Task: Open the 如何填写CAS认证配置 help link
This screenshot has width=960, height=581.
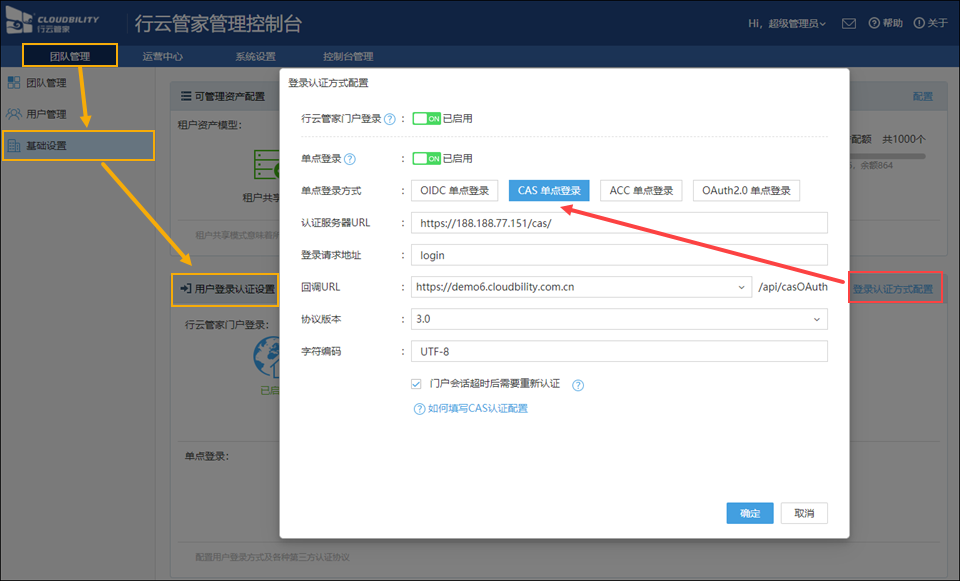Action: (x=471, y=408)
